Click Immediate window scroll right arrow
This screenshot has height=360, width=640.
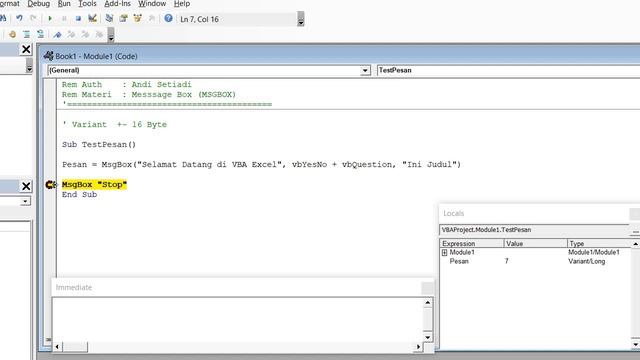(418, 347)
